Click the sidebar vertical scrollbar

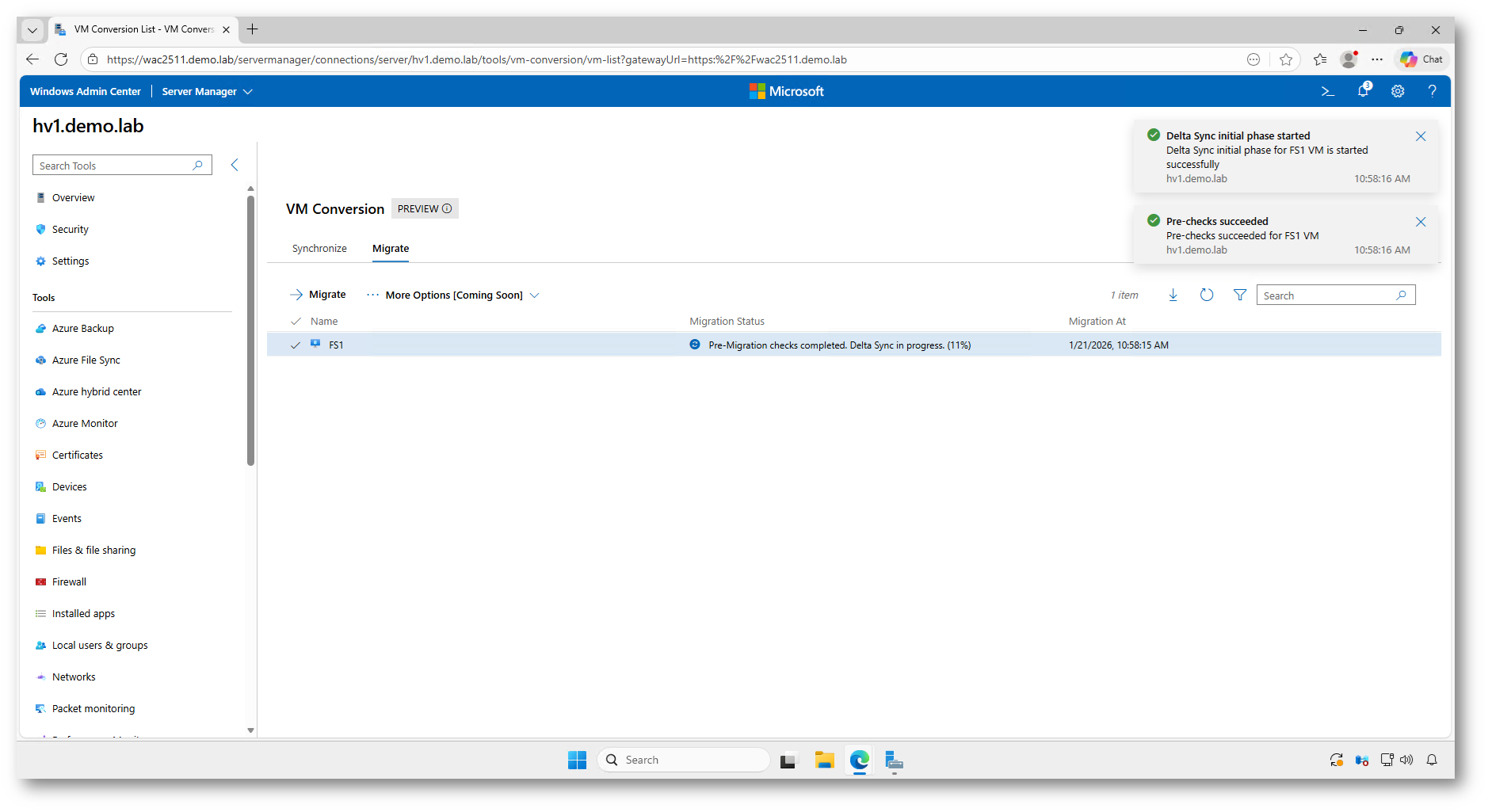pos(250,333)
